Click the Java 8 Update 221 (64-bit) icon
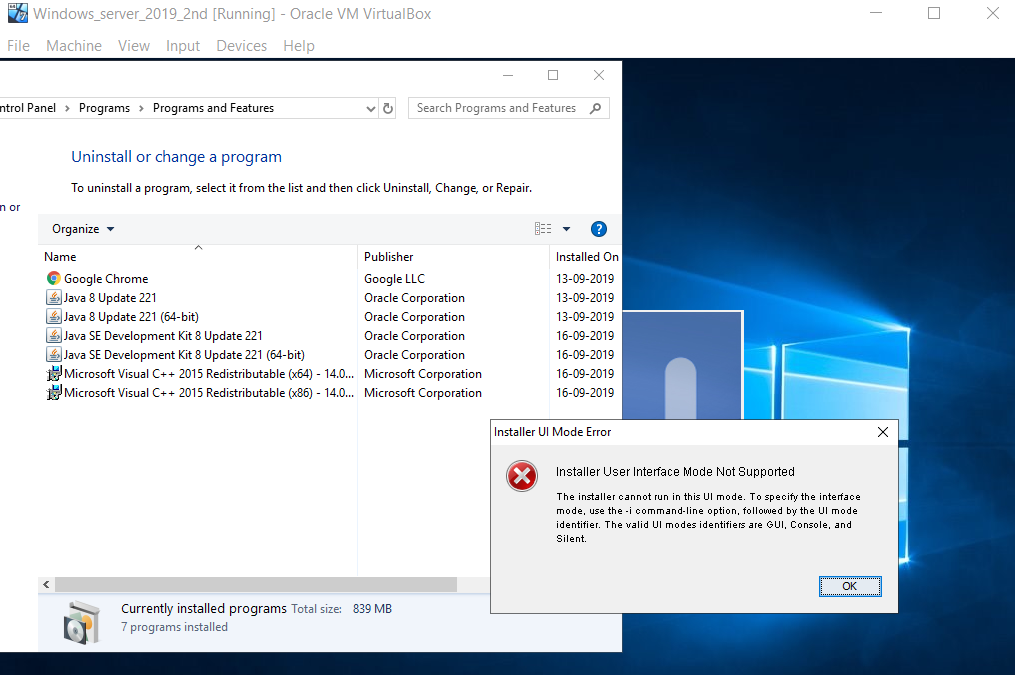 (x=53, y=317)
